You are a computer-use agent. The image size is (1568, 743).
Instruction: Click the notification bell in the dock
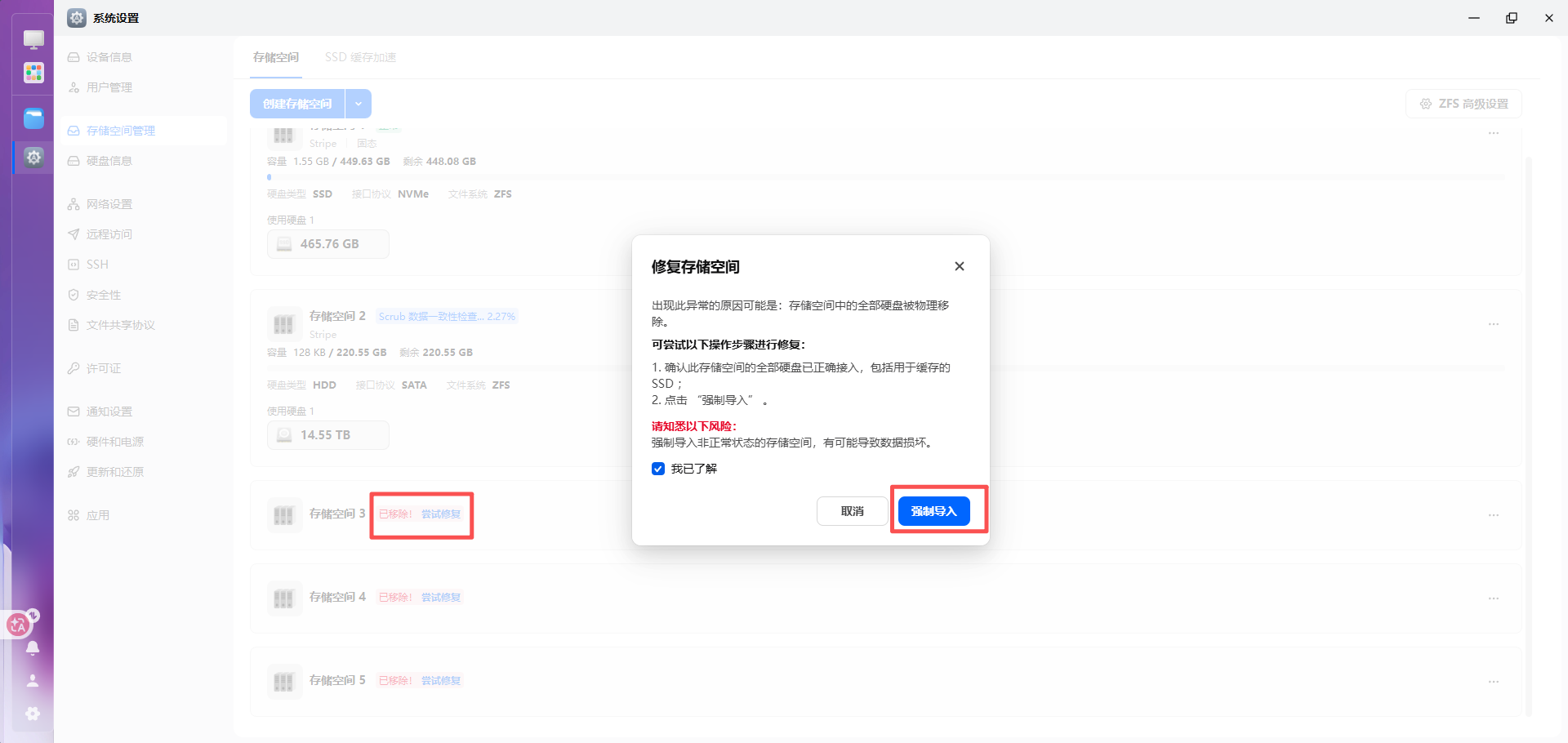coord(33,648)
